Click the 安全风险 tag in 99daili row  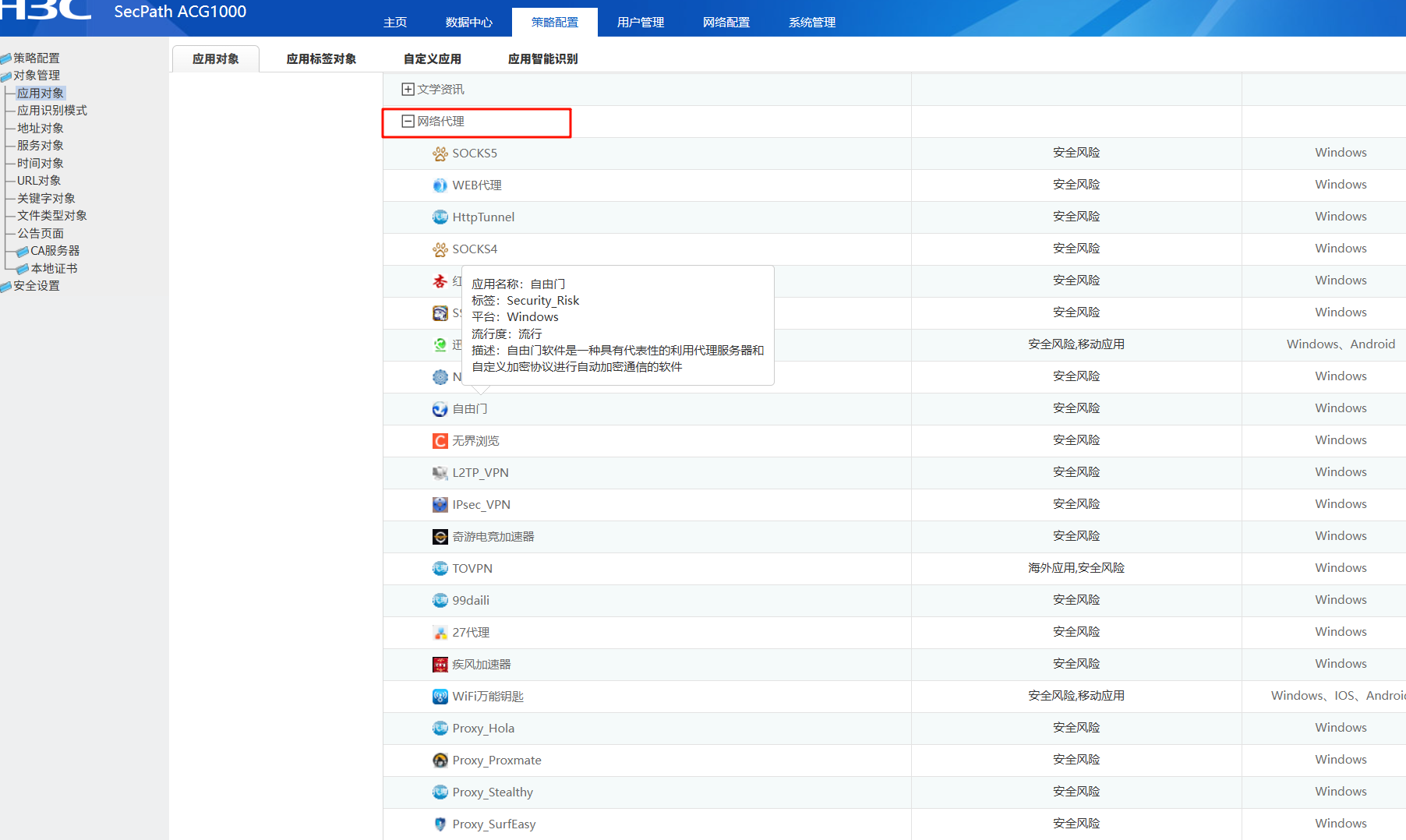coord(1076,600)
